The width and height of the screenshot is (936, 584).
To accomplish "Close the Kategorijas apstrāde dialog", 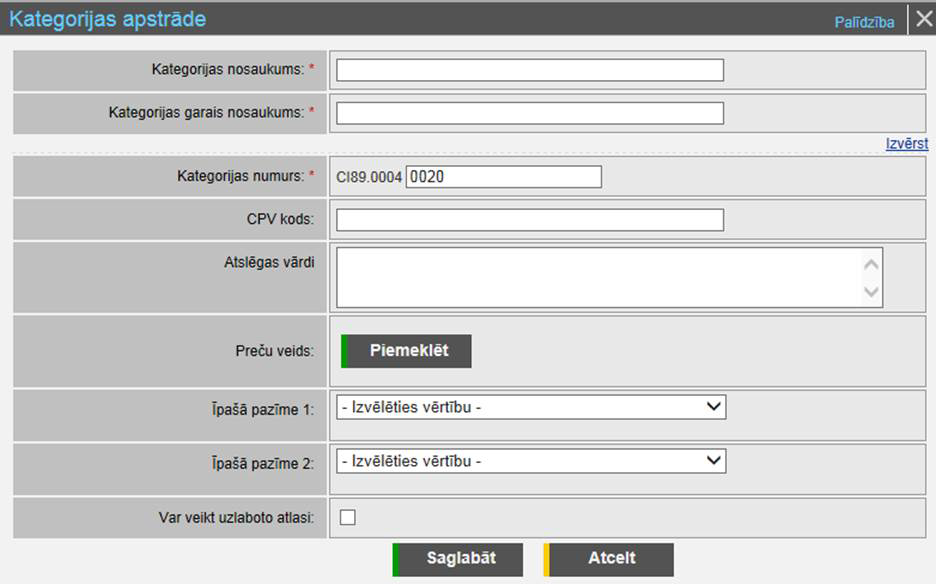I will point(922,20).
